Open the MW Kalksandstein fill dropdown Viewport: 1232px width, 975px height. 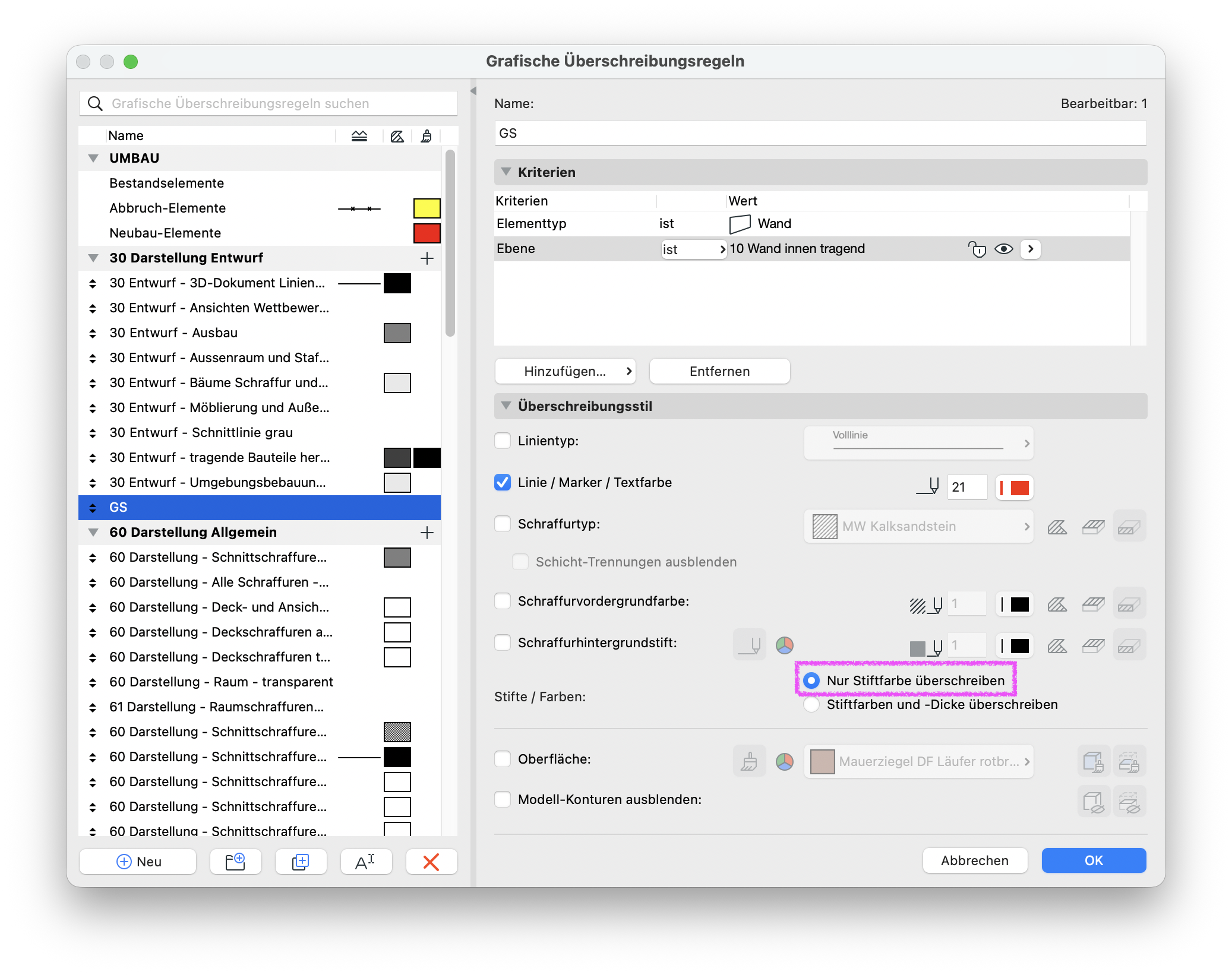tap(919, 527)
